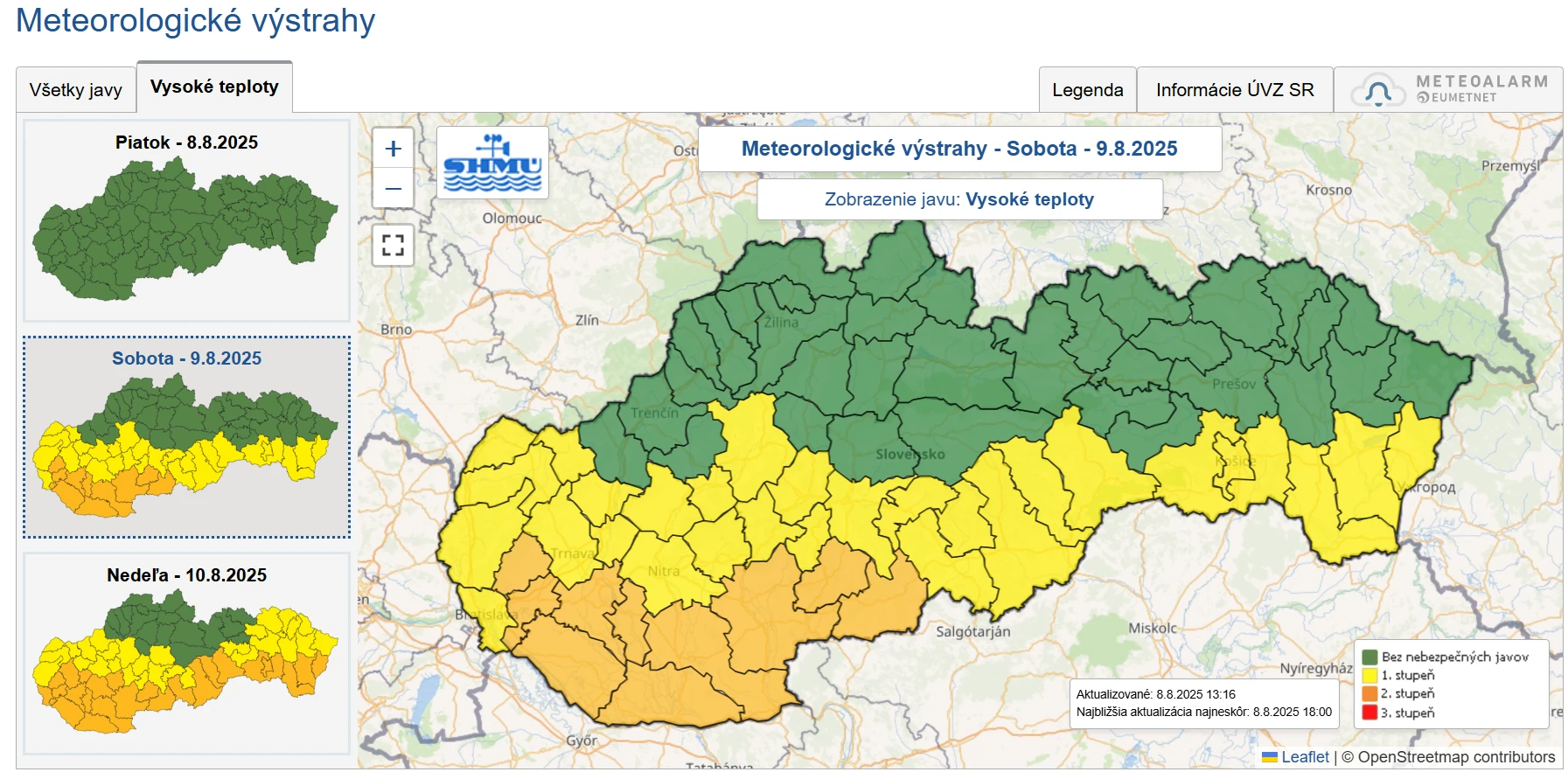
Task: Click the SHMÚ logo
Action: pos(492,163)
